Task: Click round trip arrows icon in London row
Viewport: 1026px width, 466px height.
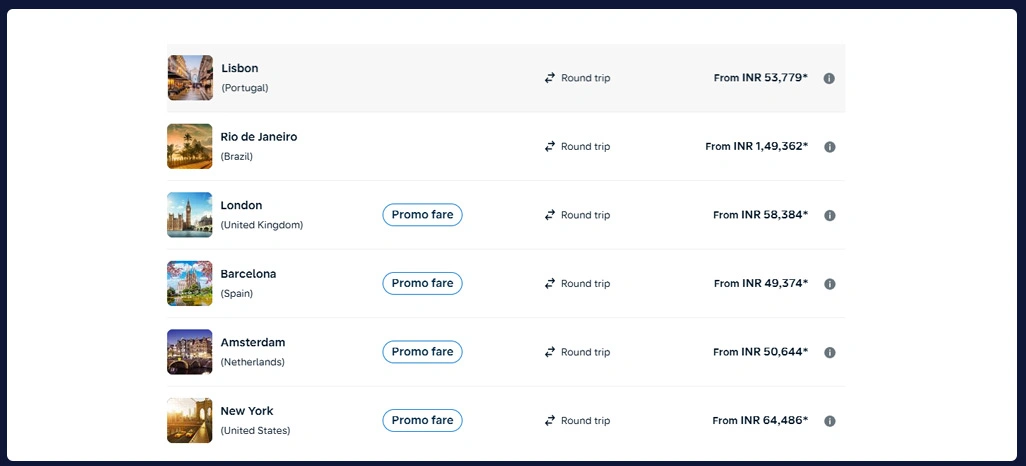Action: point(550,215)
